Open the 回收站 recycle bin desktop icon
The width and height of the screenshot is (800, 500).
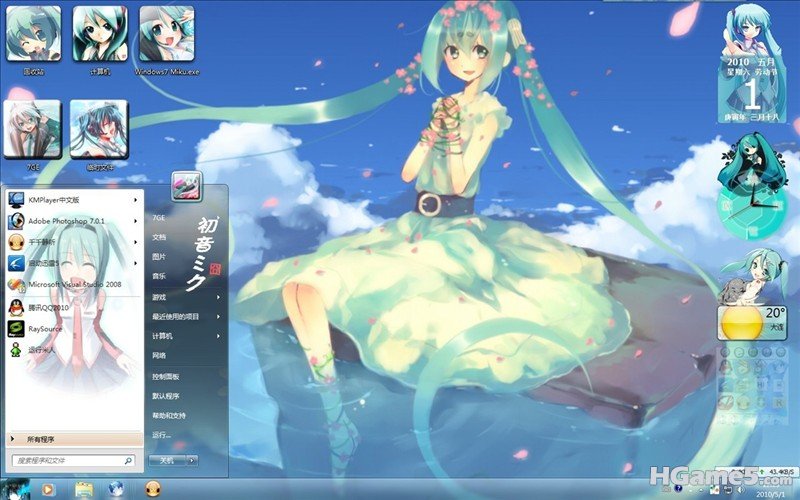click(x=34, y=34)
